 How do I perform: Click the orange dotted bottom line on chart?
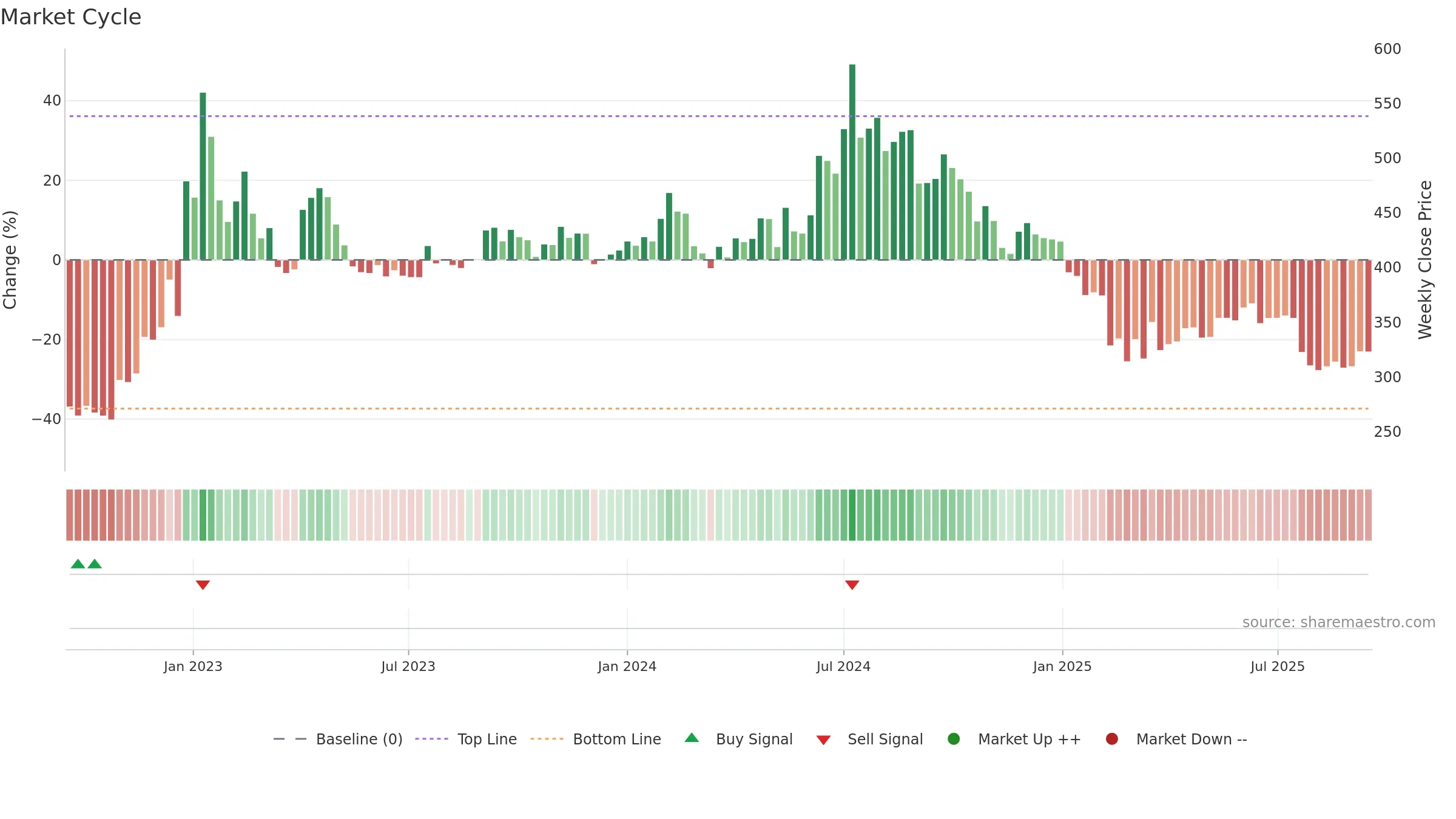719,409
